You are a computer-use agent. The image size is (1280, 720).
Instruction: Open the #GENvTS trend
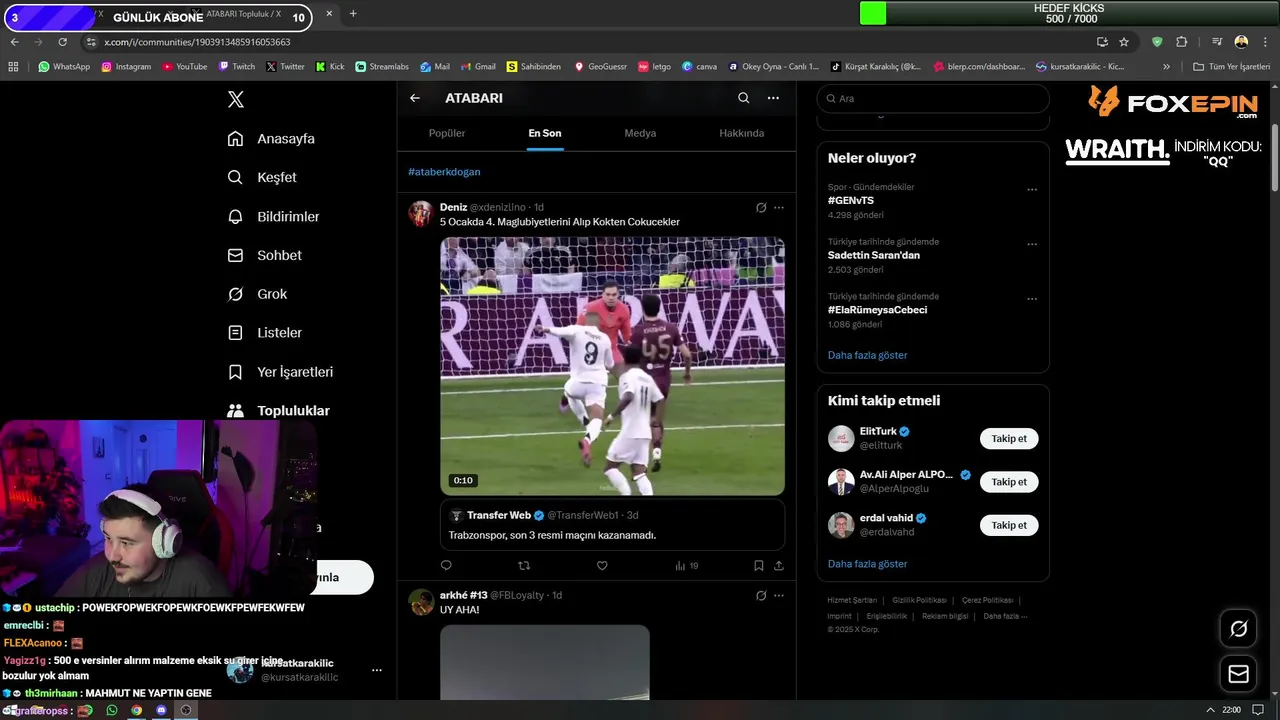pyautogui.click(x=850, y=200)
